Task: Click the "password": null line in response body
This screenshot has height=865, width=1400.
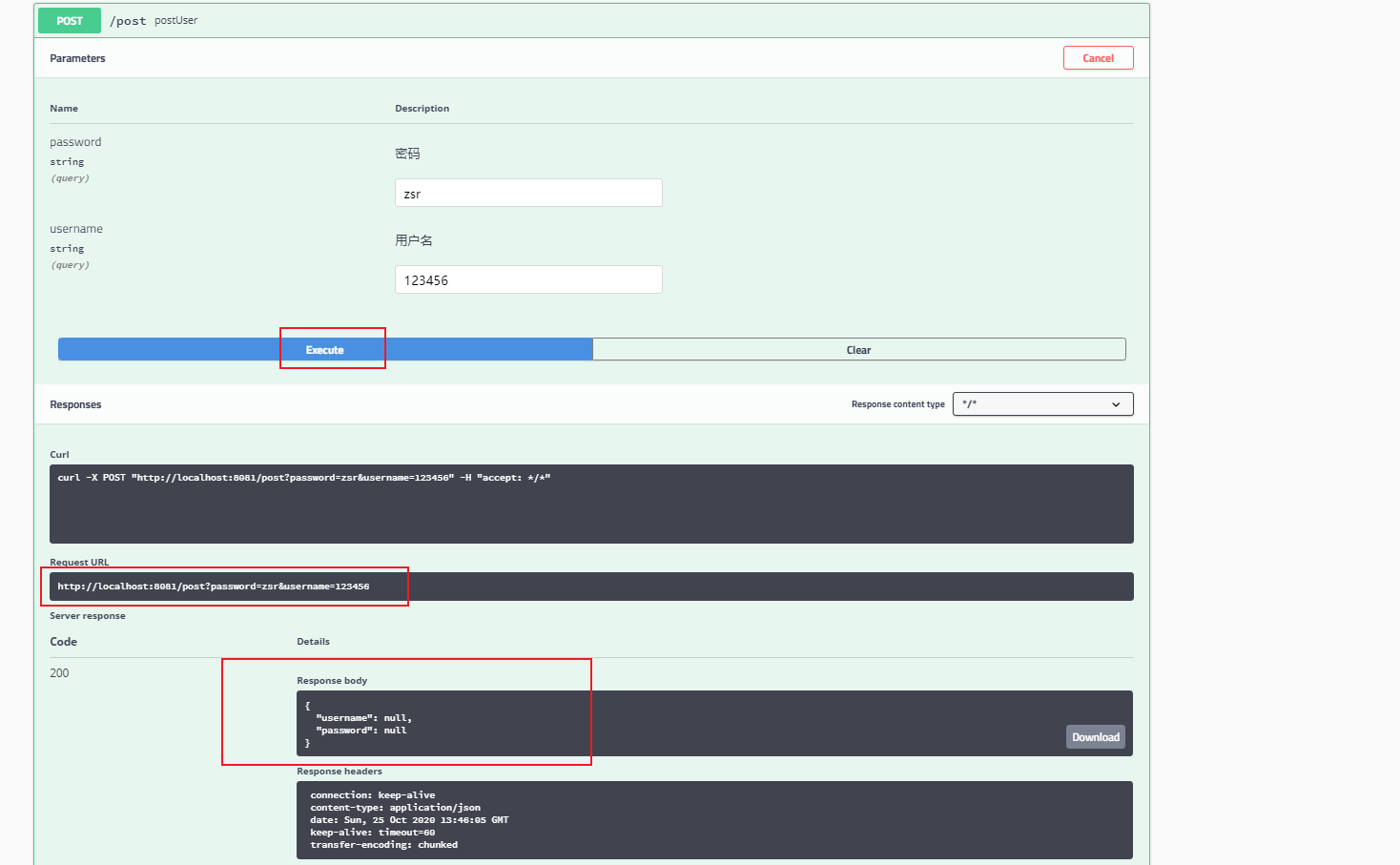Action: [x=361, y=731]
